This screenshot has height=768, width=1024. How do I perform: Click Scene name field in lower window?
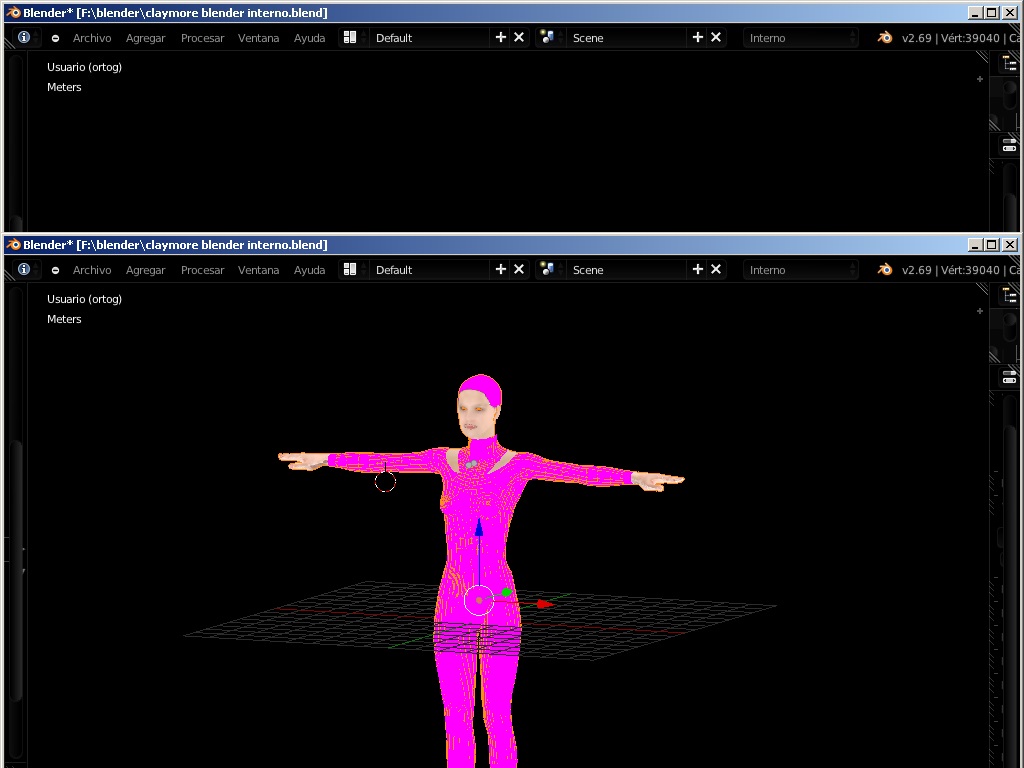(x=626, y=270)
